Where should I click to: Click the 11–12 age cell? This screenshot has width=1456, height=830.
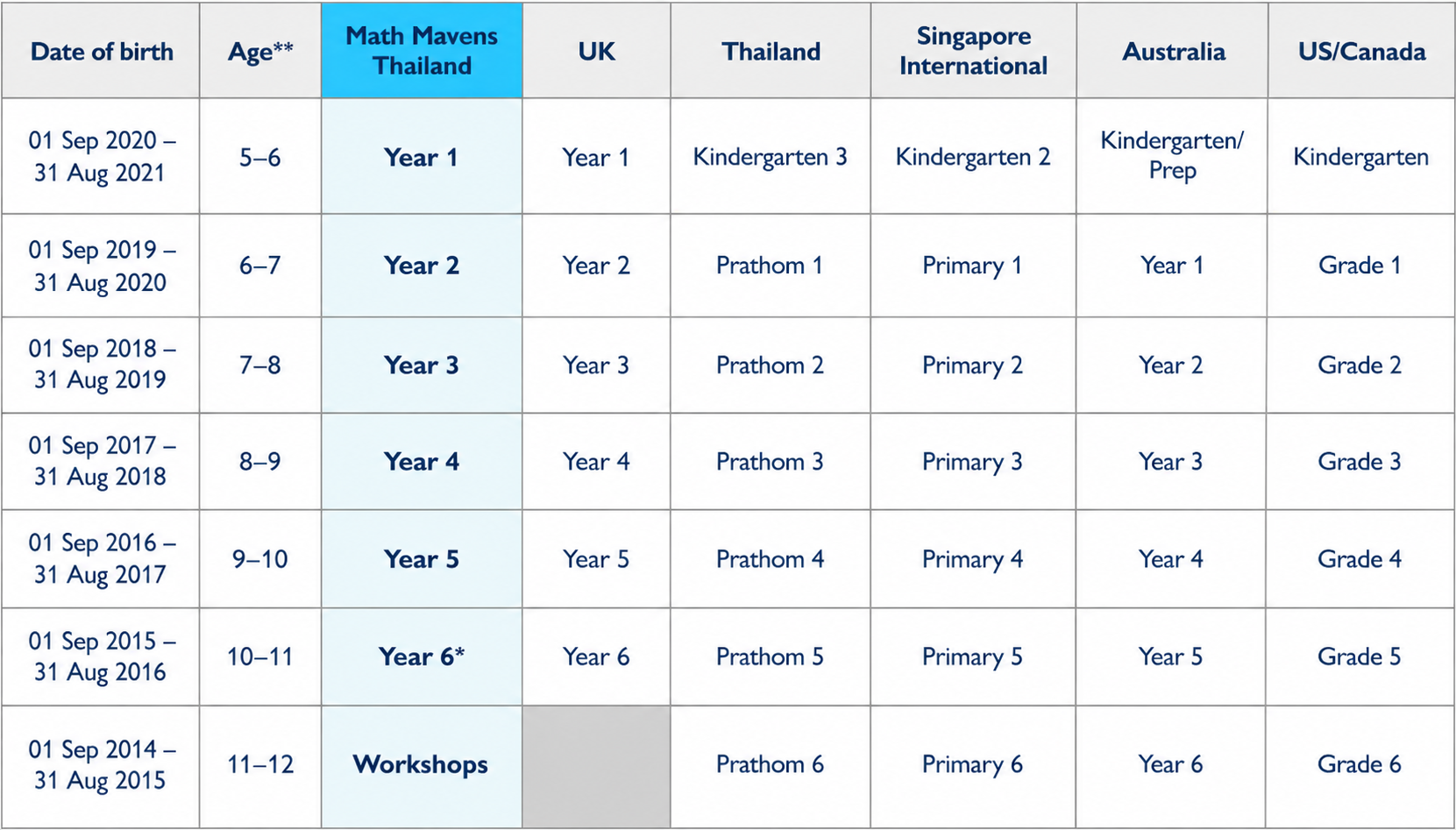260,766
